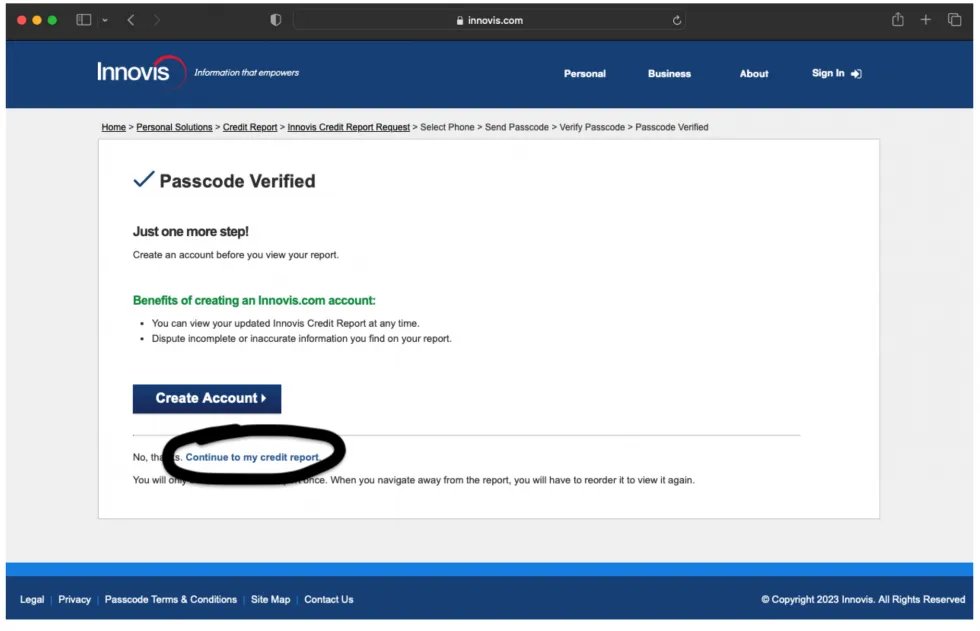
Task: Open the Personal menu
Action: [584, 74]
